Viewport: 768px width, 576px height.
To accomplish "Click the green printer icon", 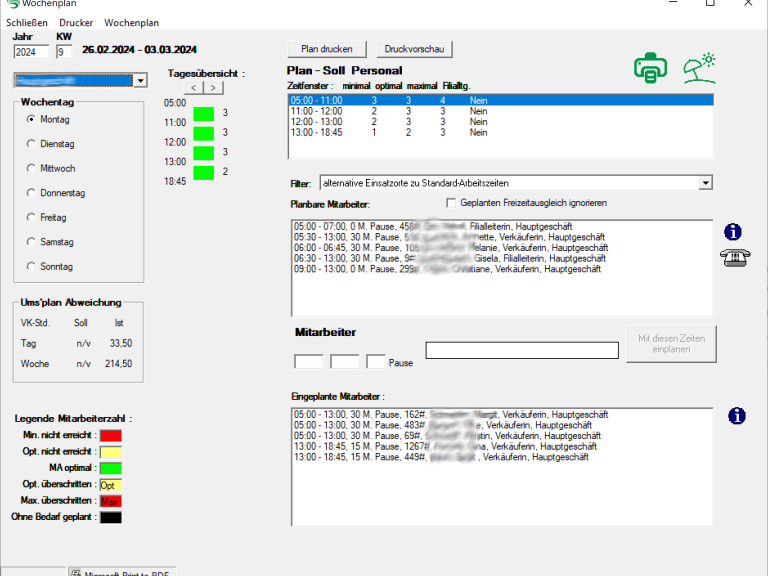I will (x=650, y=68).
